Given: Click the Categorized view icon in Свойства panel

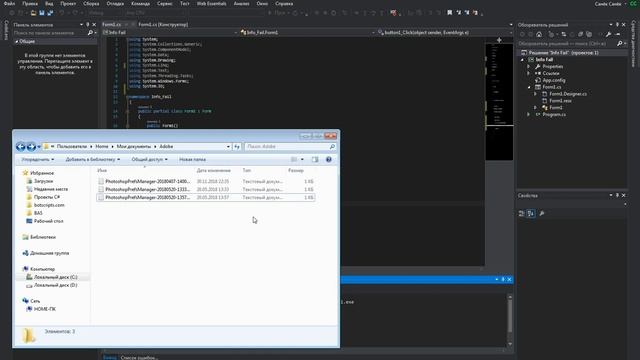Looking at the screenshot, I should pos(521,213).
